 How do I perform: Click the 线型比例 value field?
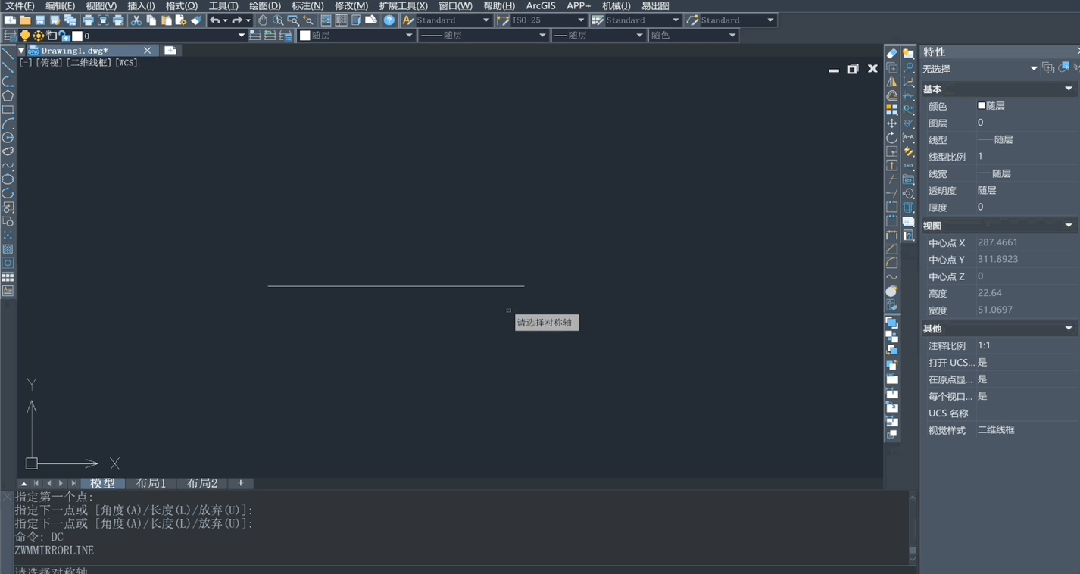coord(1020,157)
